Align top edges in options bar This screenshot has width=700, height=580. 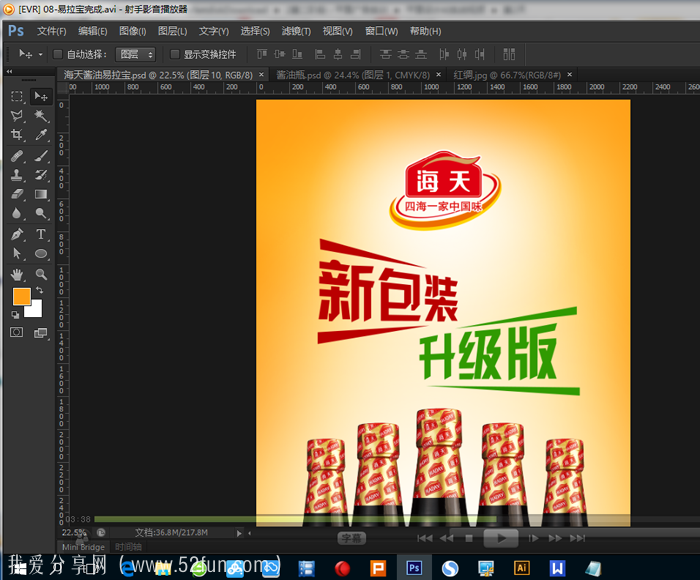(x=262, y=54)
